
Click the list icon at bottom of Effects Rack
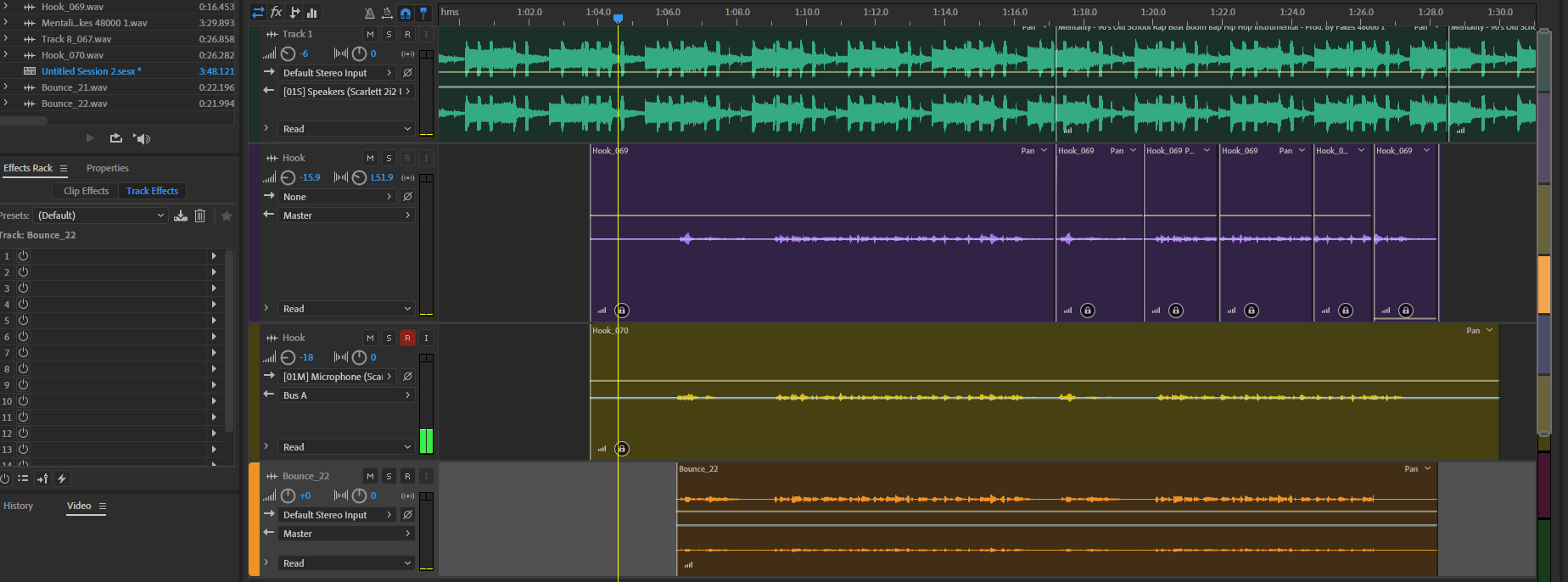23,478
